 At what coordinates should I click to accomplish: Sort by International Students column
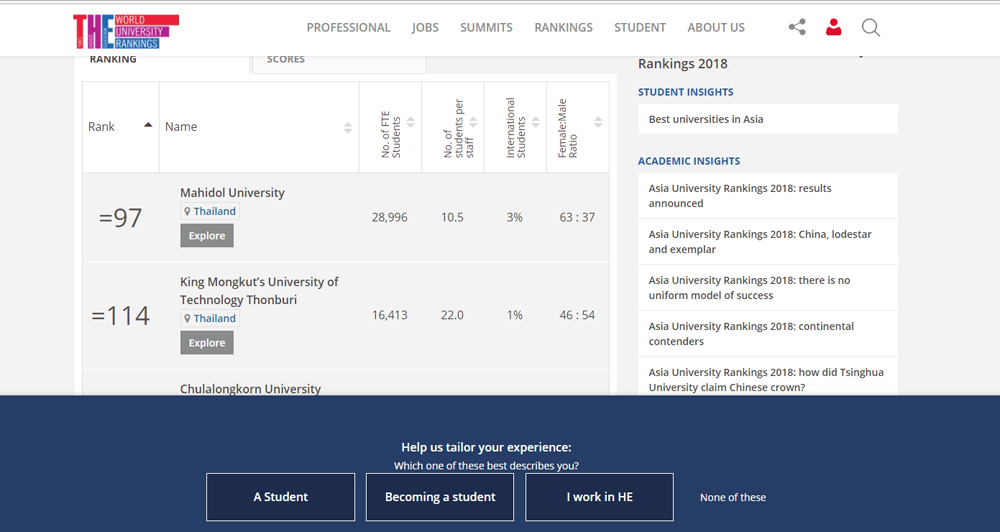pos(535,123)
